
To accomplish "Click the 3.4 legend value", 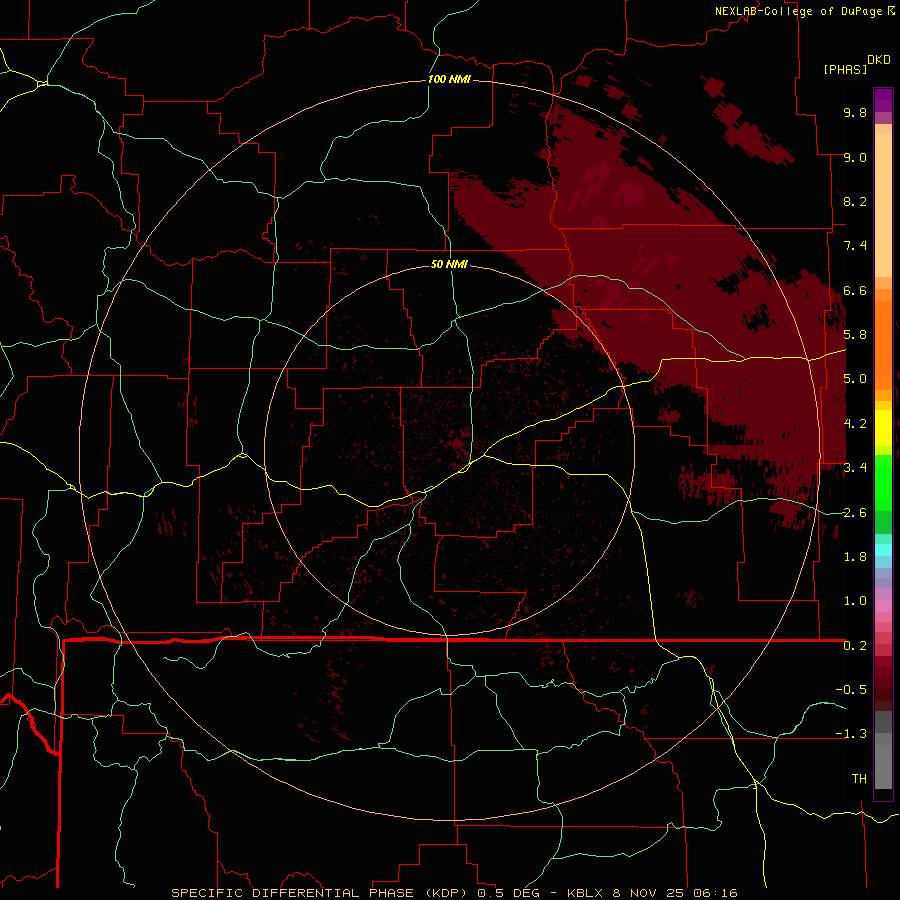I will point(855,468).
